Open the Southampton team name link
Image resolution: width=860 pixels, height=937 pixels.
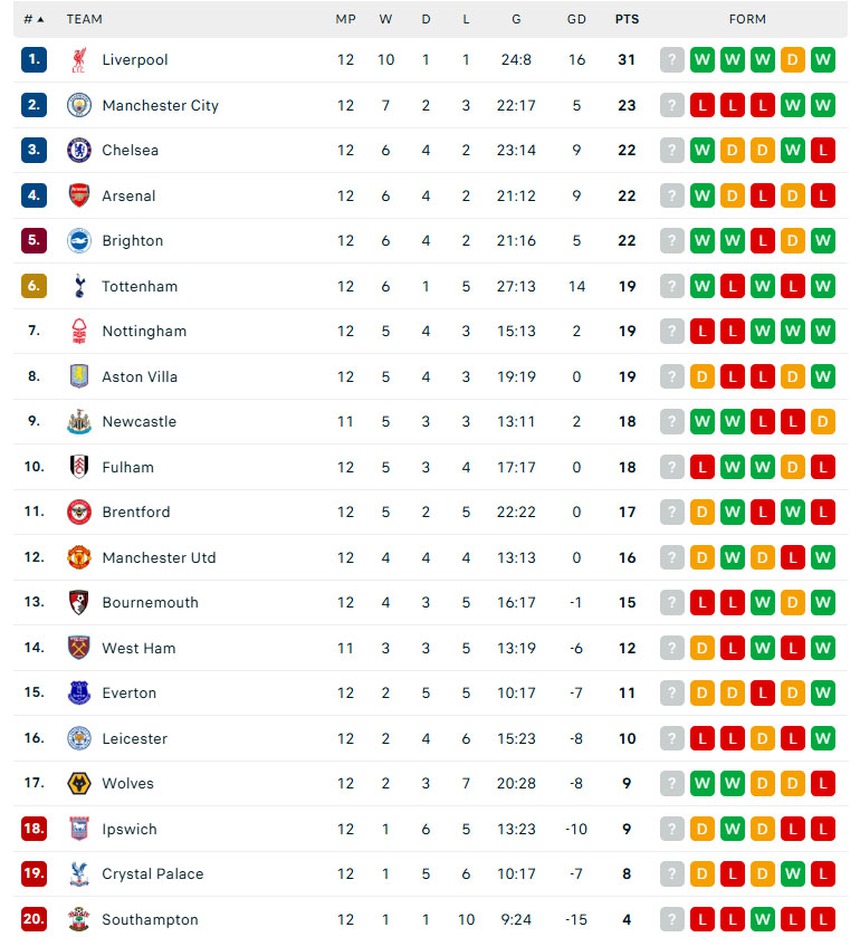tap(150, 920)
